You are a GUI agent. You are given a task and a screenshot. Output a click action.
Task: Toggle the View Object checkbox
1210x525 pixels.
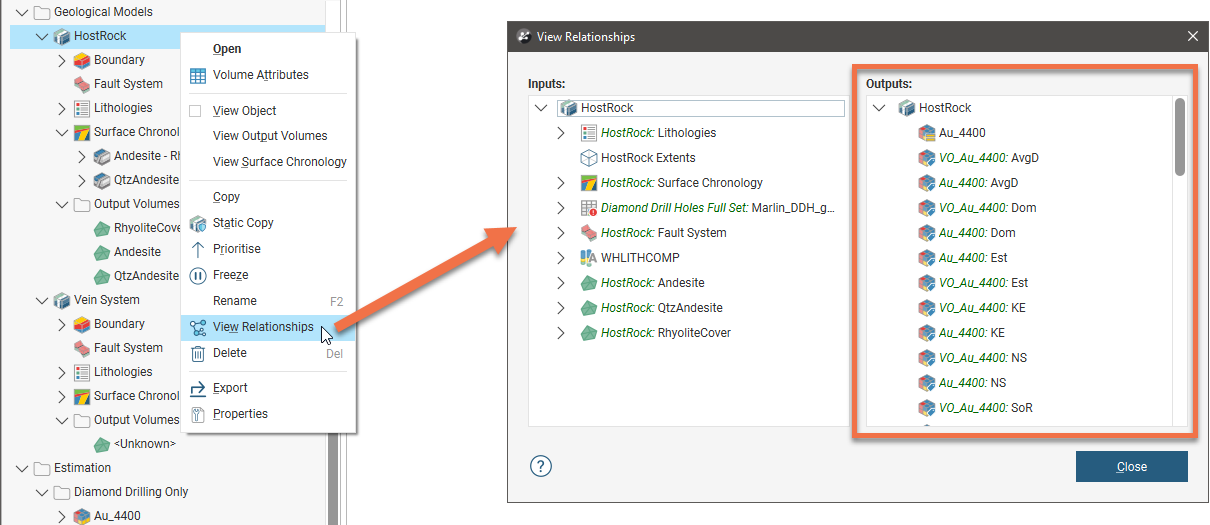(x=195, y=111)
